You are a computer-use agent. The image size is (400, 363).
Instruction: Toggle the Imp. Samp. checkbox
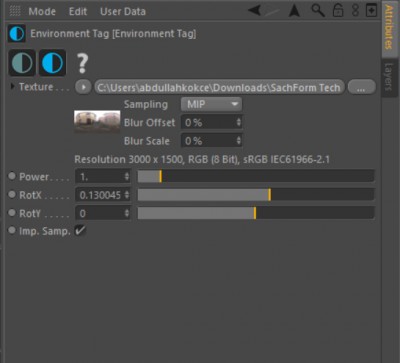pyautogui.click(x=80, y=230)
